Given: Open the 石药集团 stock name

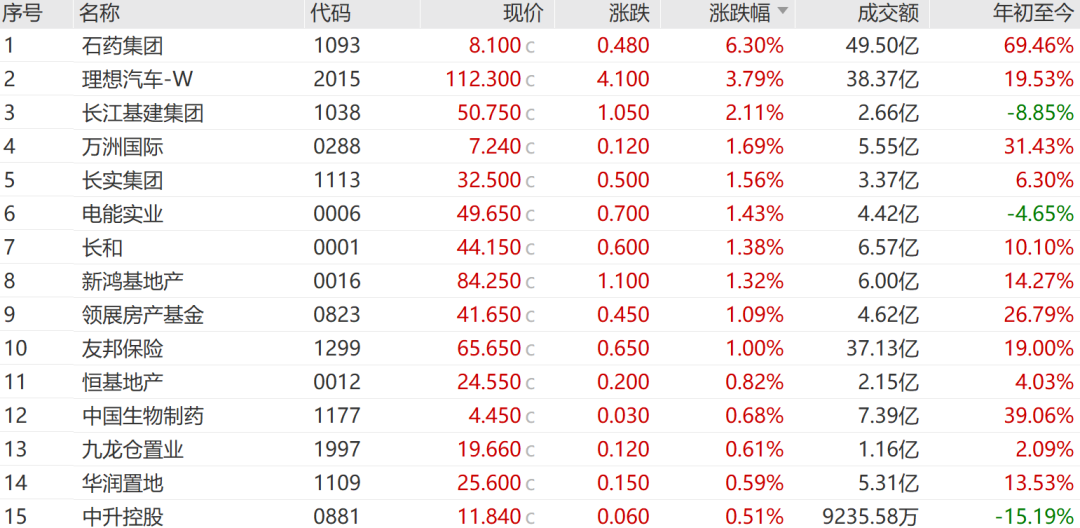Looking at the screenshot, I should [x=122, y=45].
